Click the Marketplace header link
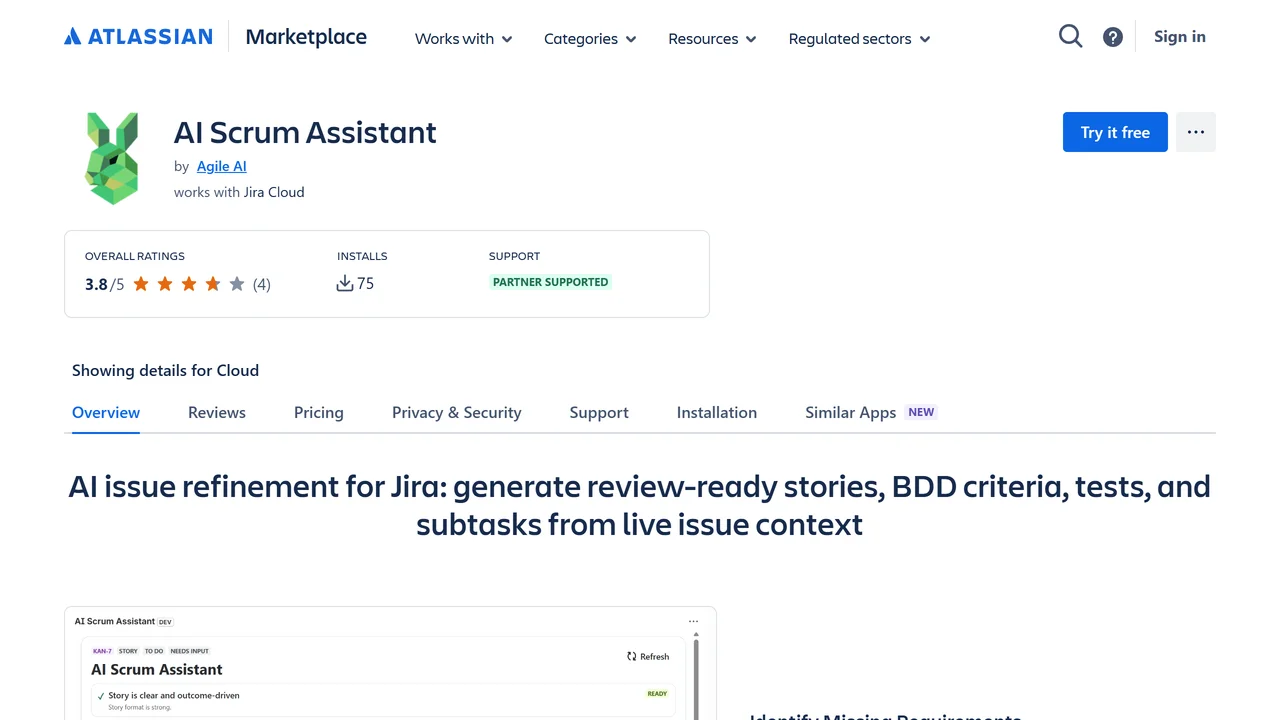The height and width of the screenshot is (720, 1280). (x=306, y=37)
